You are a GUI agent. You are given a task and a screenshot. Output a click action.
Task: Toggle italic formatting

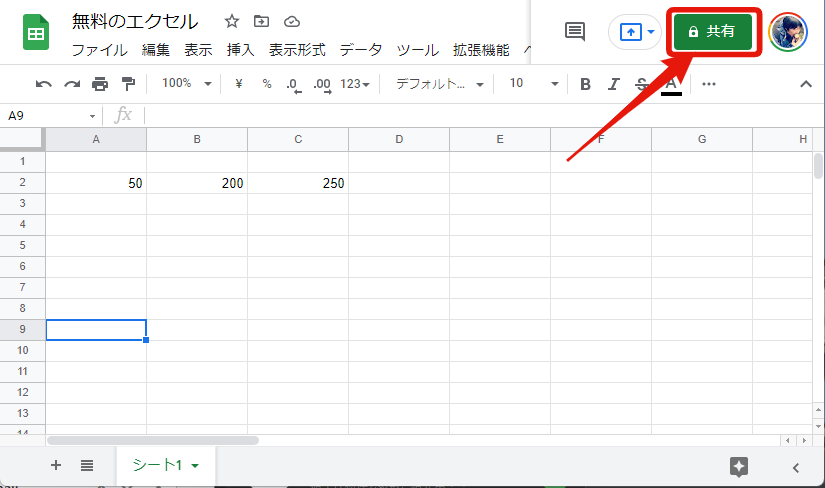[614, 84]
